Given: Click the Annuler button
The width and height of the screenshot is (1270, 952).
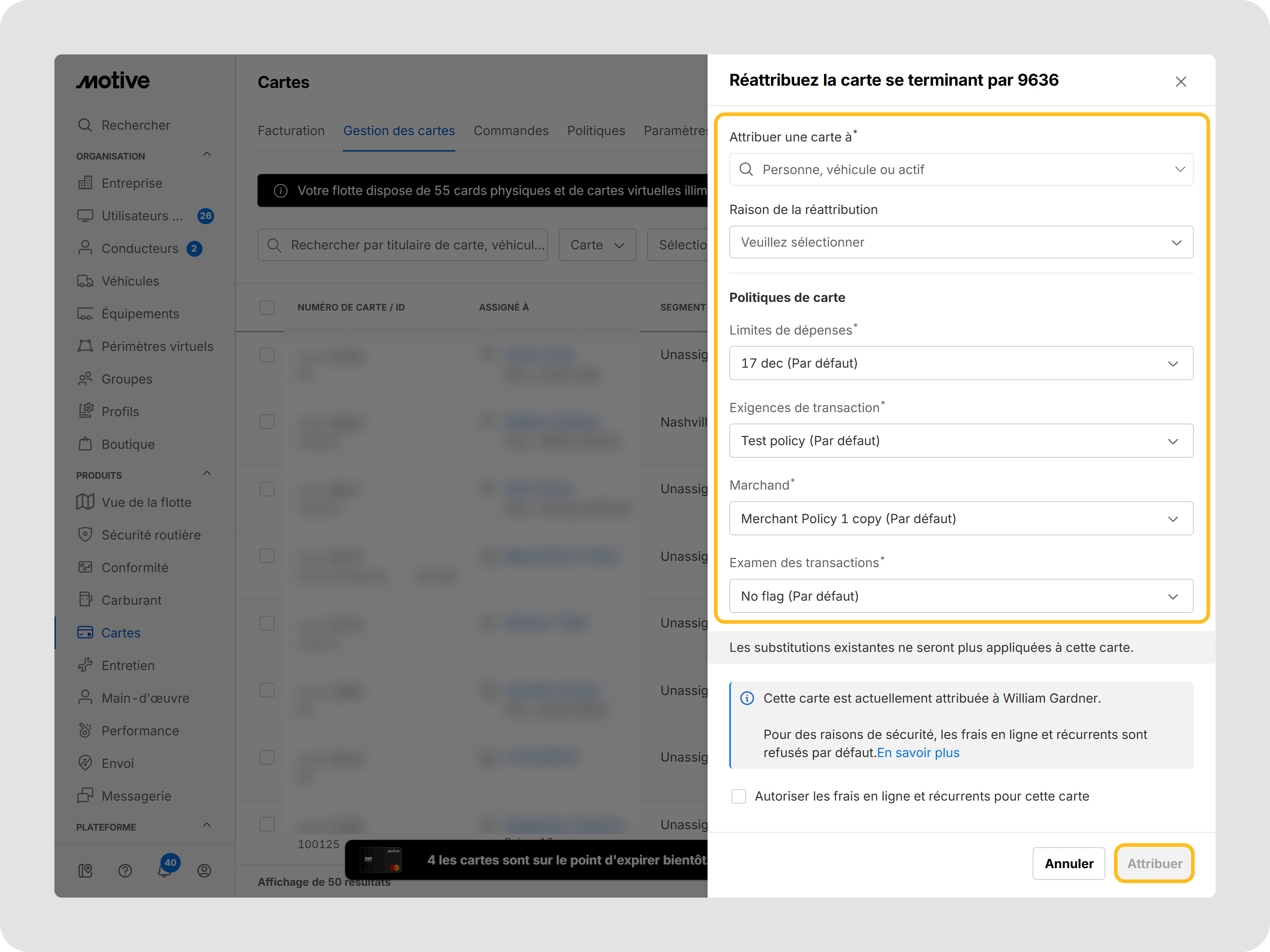Looking at the screenshot, I should (x=1069, y=864).
